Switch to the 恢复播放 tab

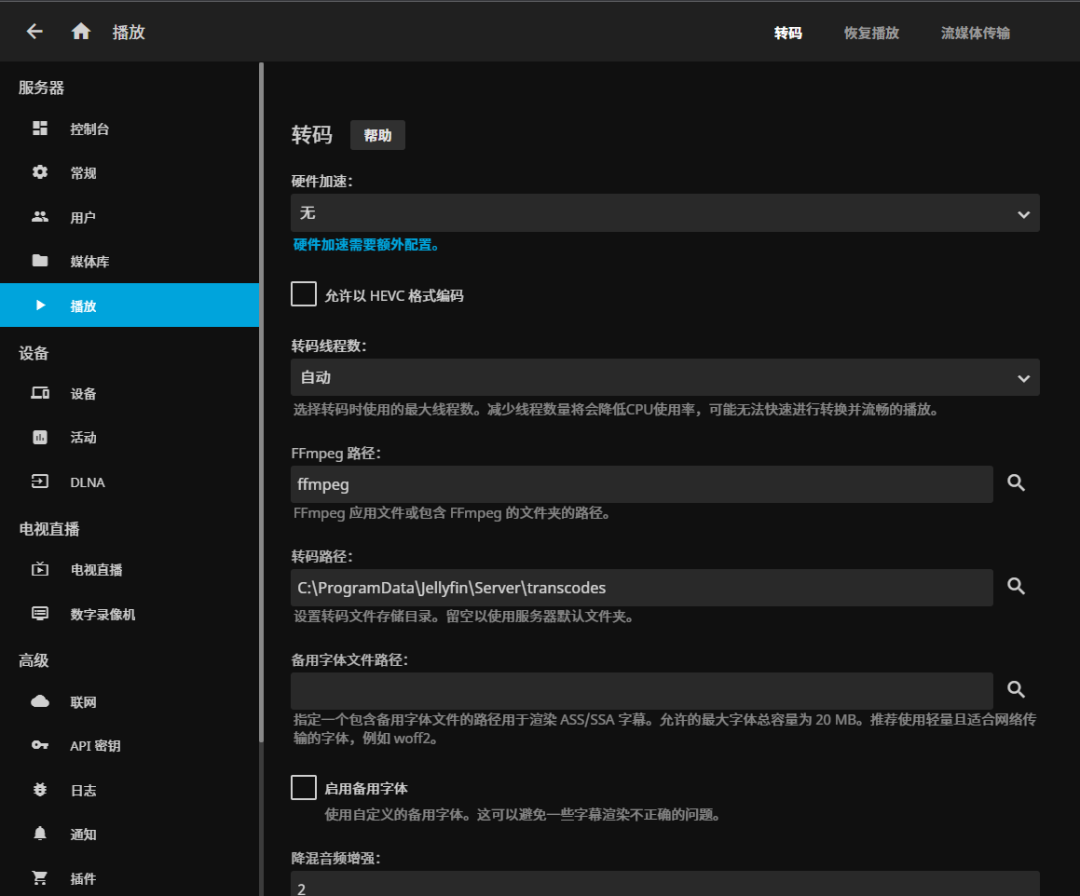click(x=871, y=32)
